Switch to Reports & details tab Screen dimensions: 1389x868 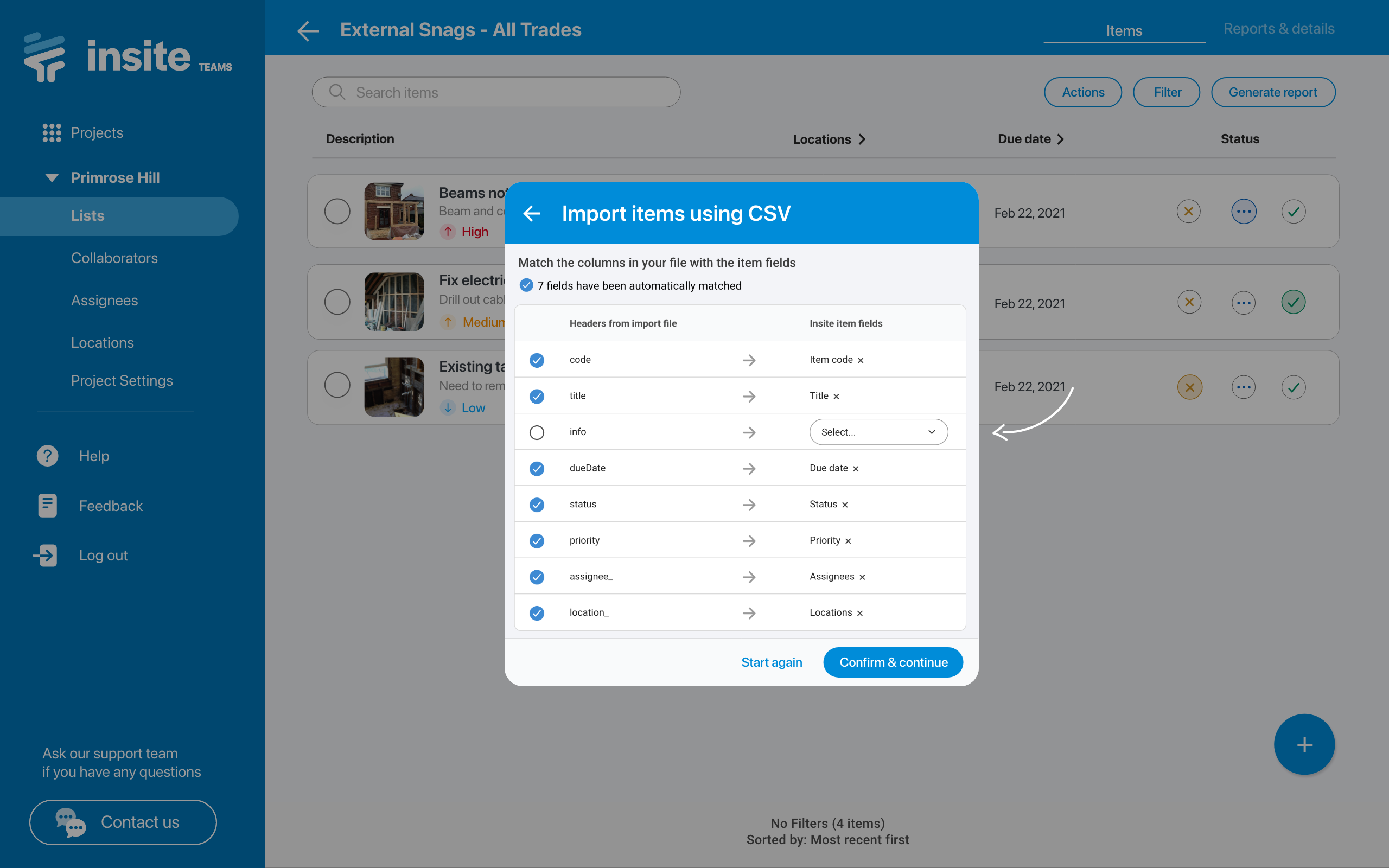pyautogui.click(x=1278, y=29)
